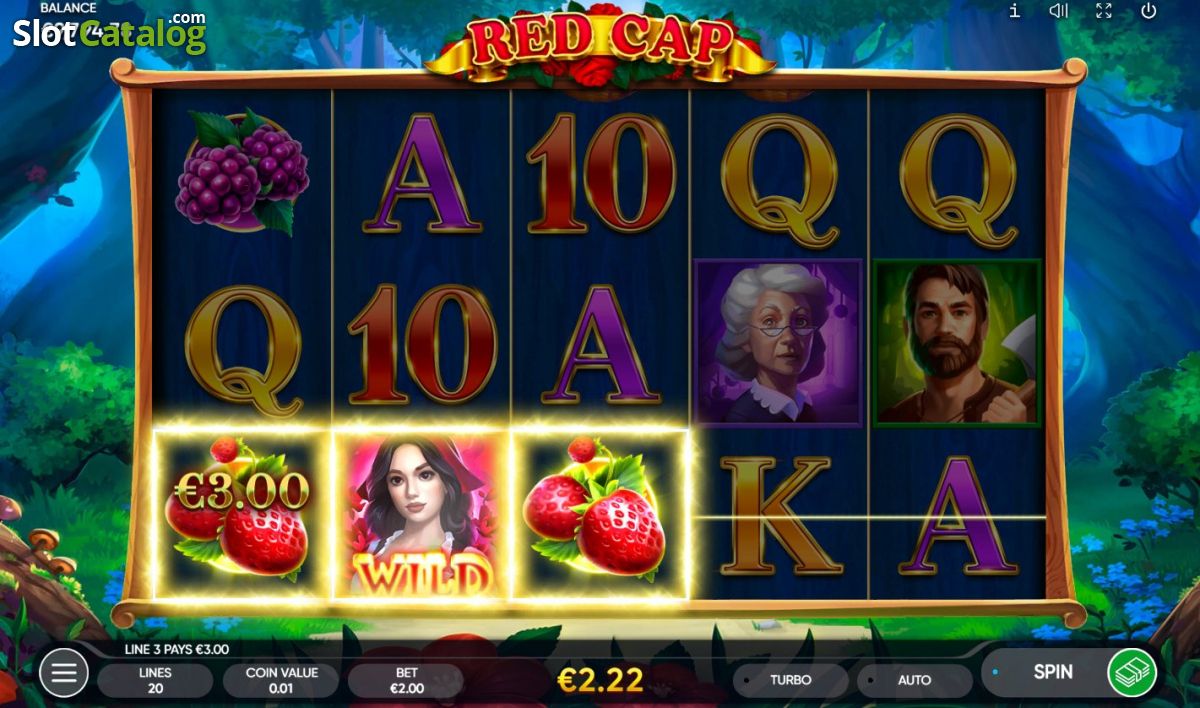Open the Lines selector
Image resolution: width=1200 pixels, height=708 pixels.
(155, 680)
